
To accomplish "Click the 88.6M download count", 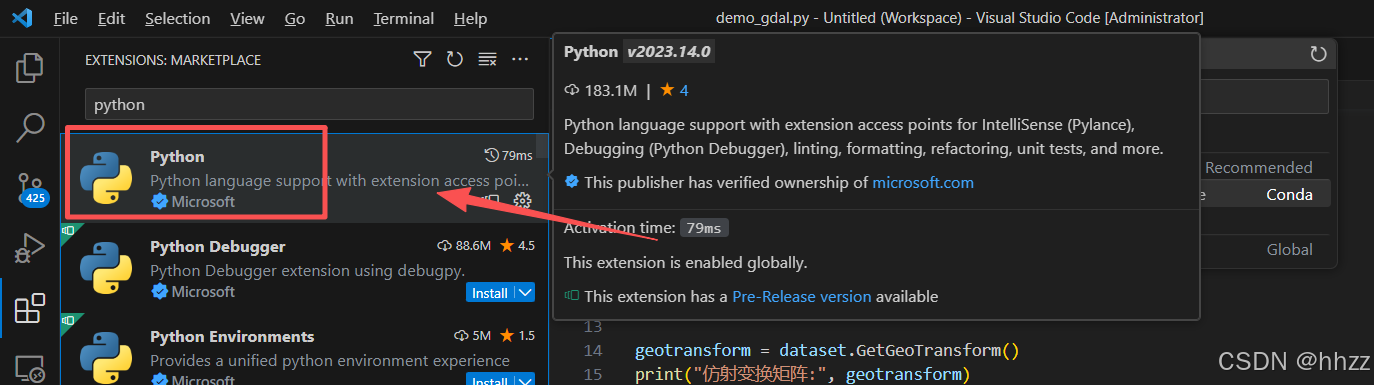I will pos(464,245).
